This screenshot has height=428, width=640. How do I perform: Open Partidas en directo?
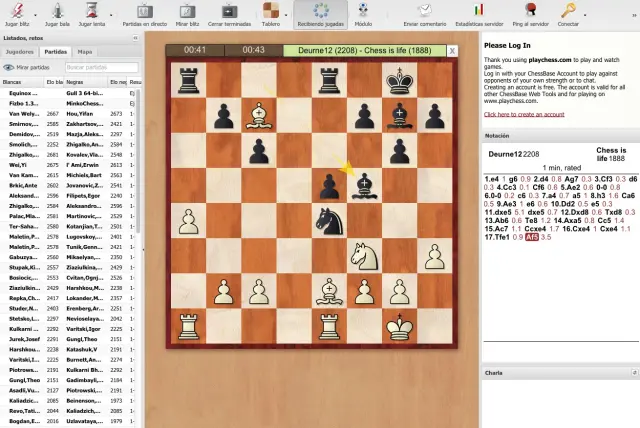(x=145, y=10)
